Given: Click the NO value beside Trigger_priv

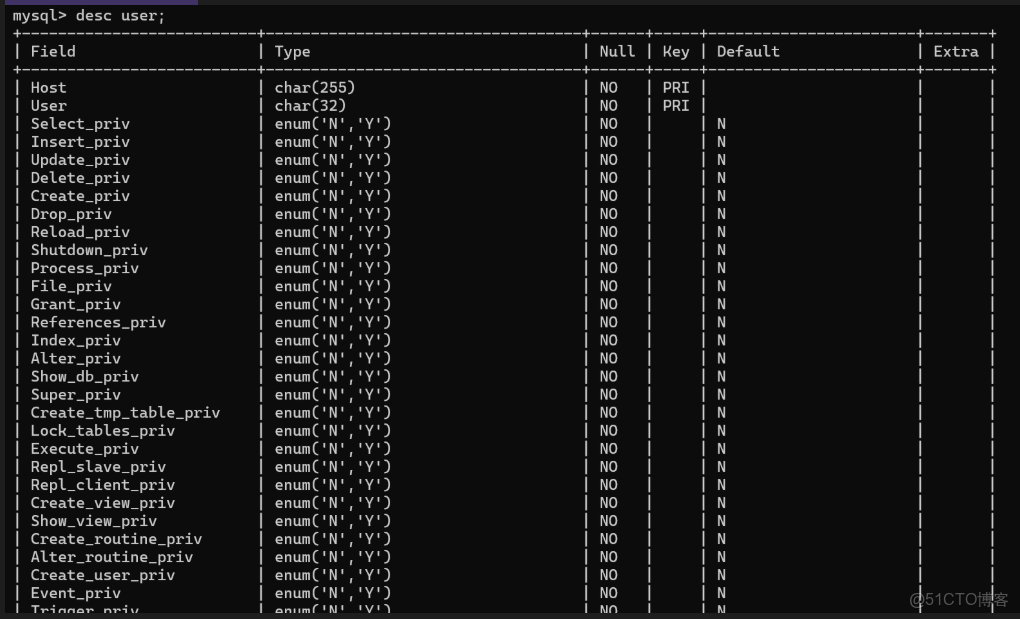Looking at the screenshot, I should pyautogui.click(x=608, y=611).
